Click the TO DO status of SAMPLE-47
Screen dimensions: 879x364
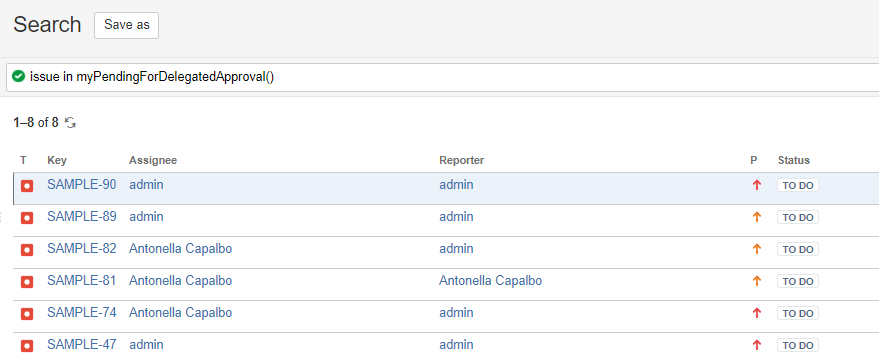click(798, 345)
